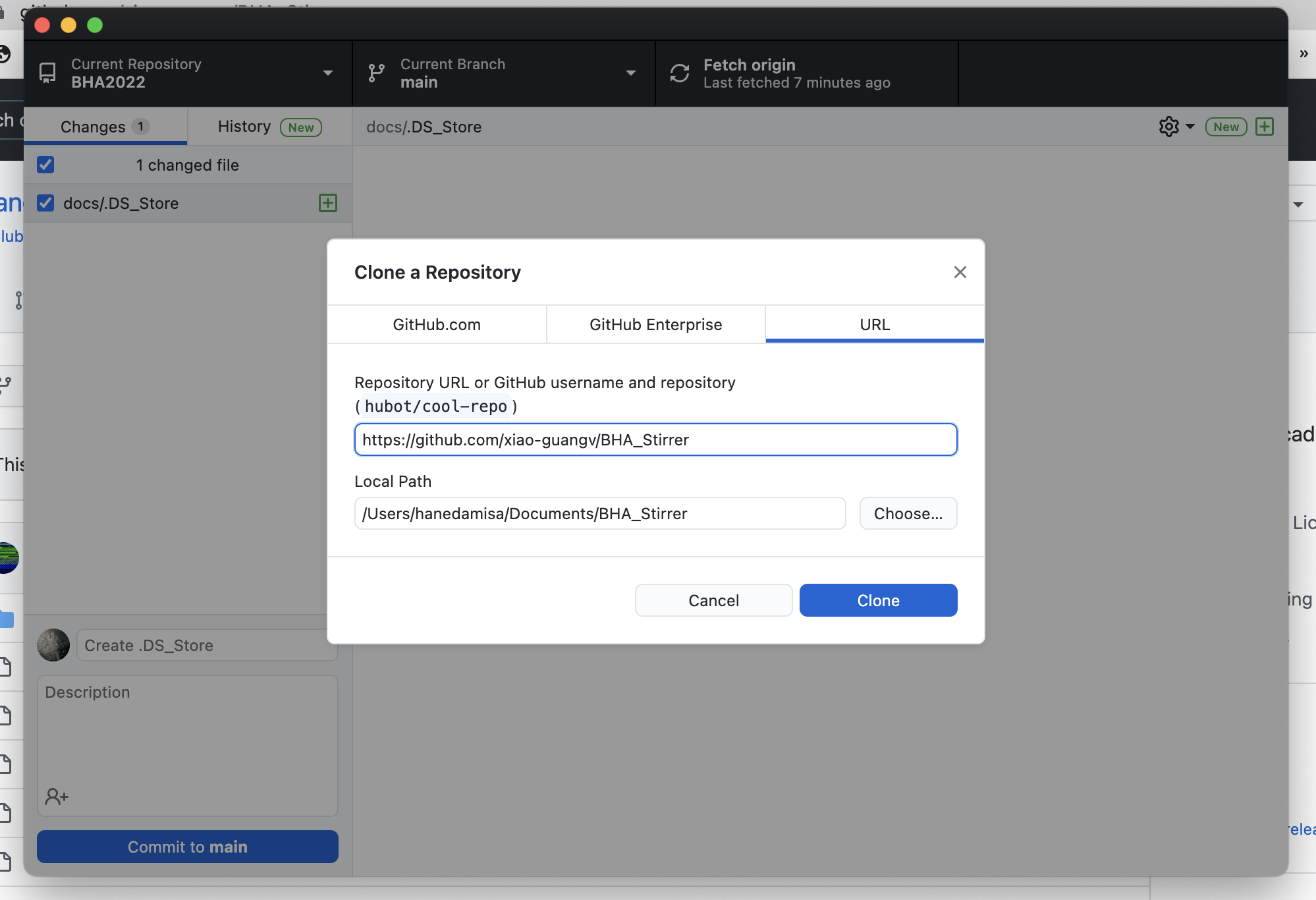Click the Clone button
1316x900 pixels.
[878, 600]
